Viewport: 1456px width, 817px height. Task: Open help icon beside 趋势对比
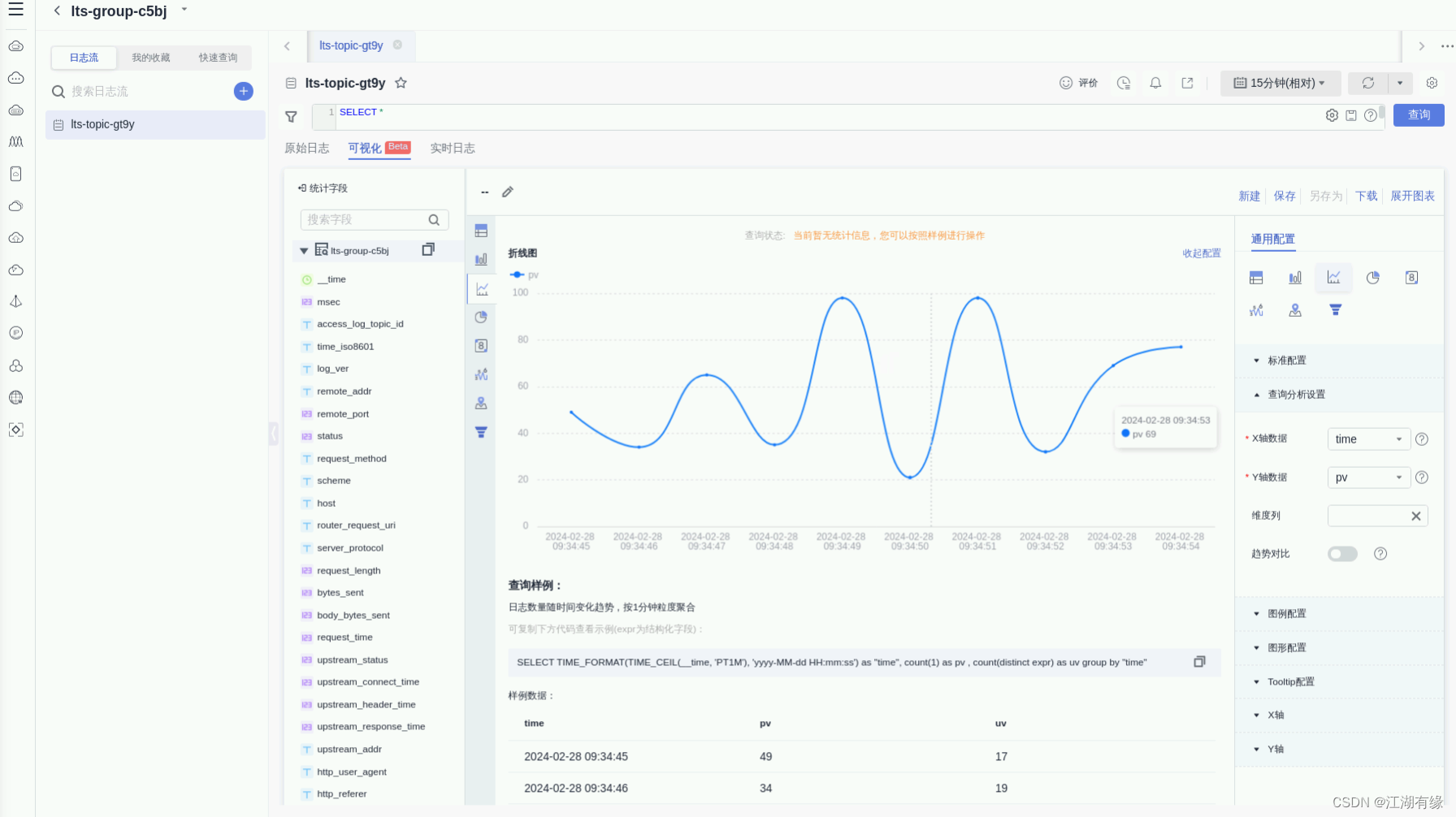[1380, 554]
